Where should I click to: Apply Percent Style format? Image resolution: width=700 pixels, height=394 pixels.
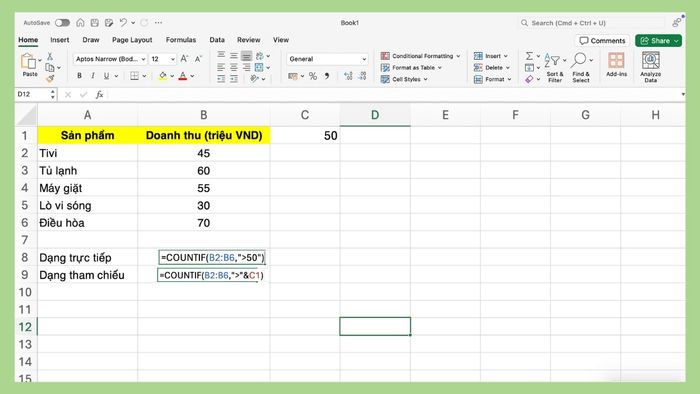coord(313,76)
